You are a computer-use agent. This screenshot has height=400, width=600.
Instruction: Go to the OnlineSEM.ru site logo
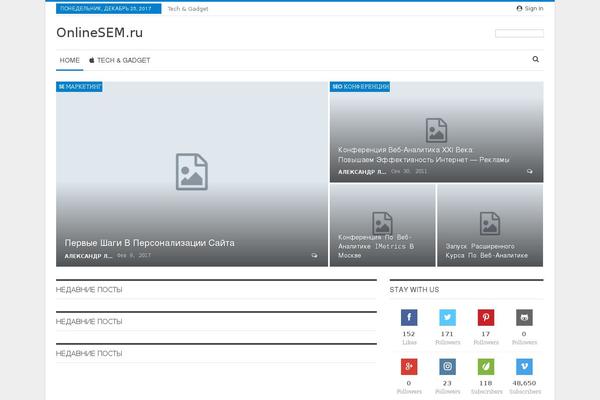click(x=99, y=33)
